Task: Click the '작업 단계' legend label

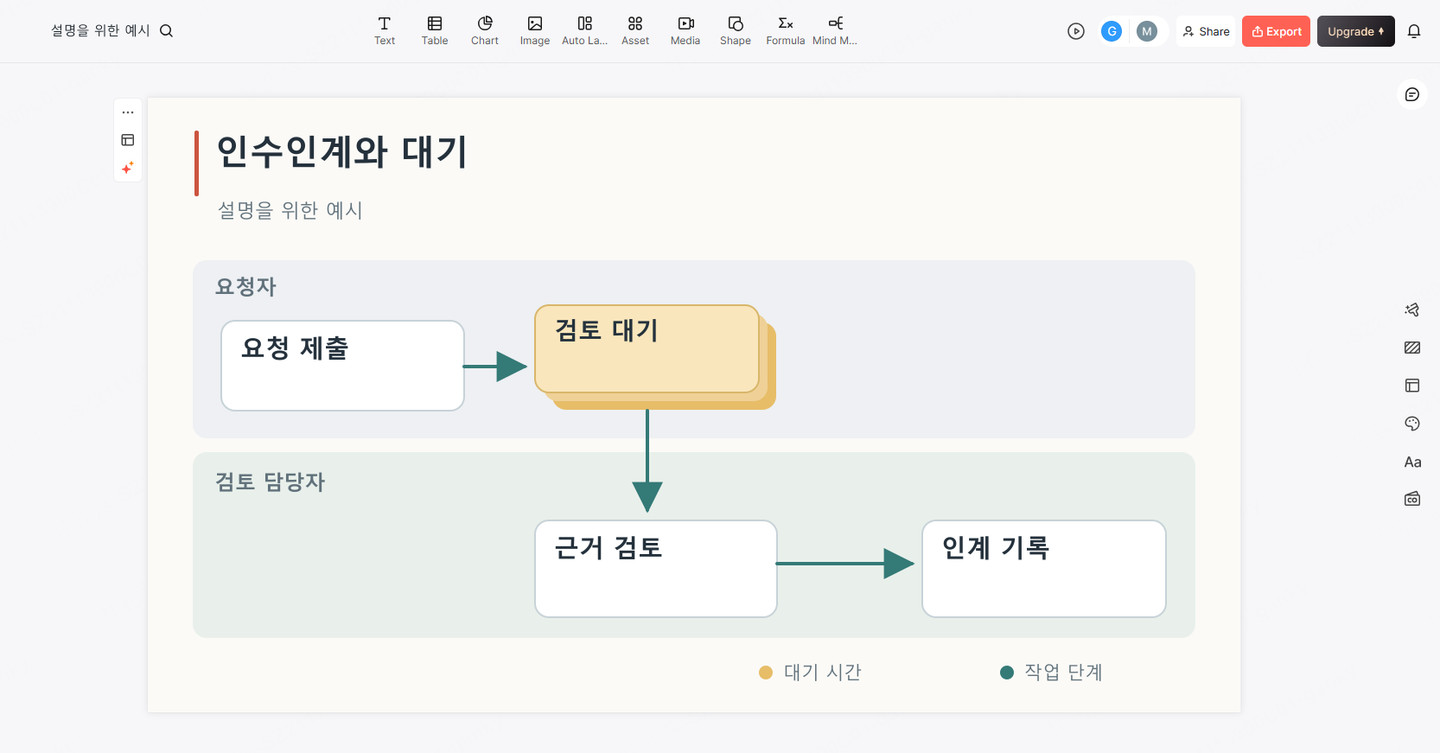Action: [x=1063, y=672]
